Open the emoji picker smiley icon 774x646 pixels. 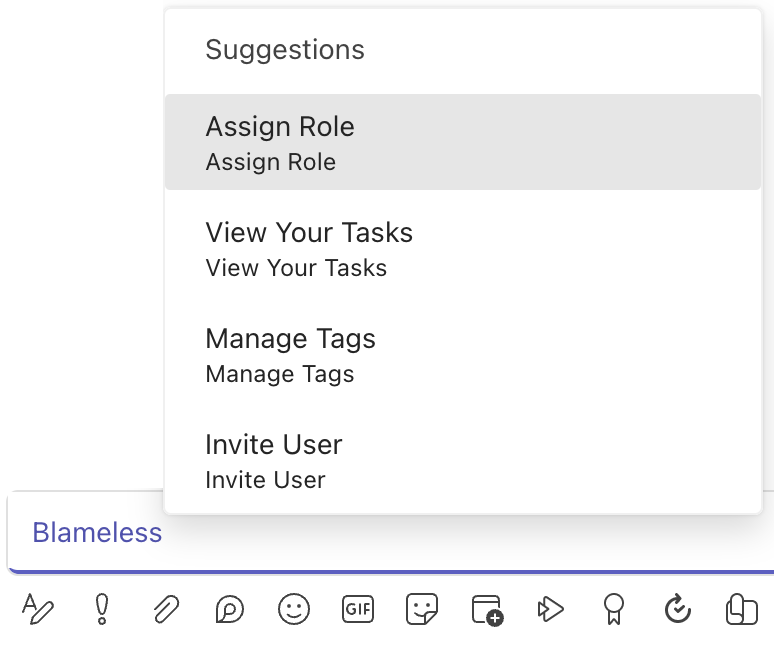coord(294,609)
